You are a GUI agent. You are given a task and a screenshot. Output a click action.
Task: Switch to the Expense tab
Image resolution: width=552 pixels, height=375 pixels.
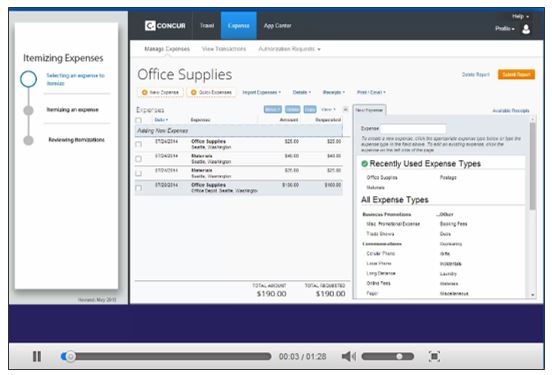coord(238,25)
